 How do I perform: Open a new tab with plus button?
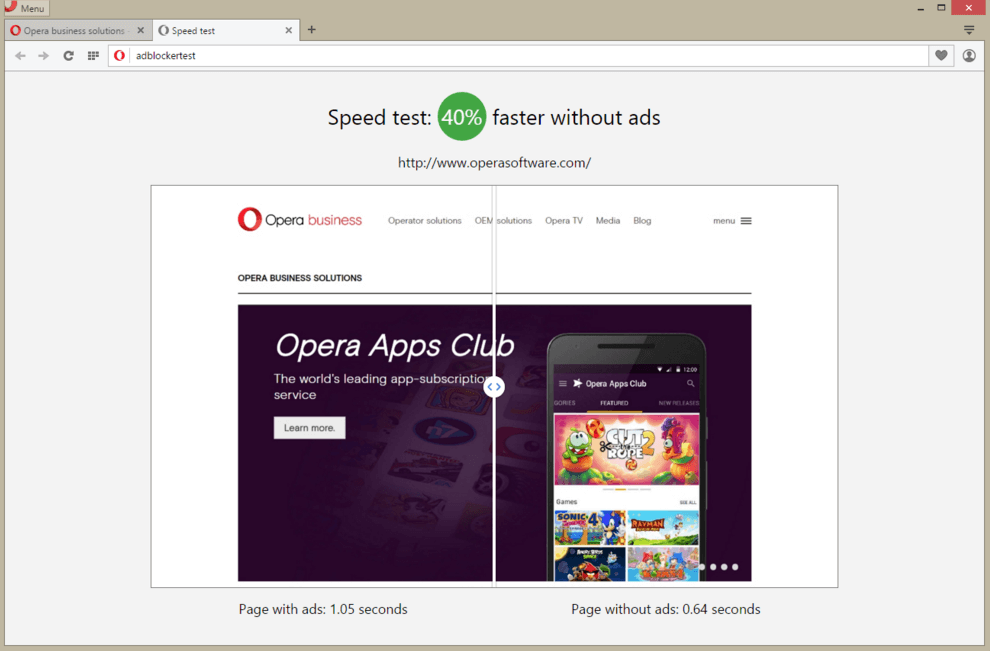point(312,30)
